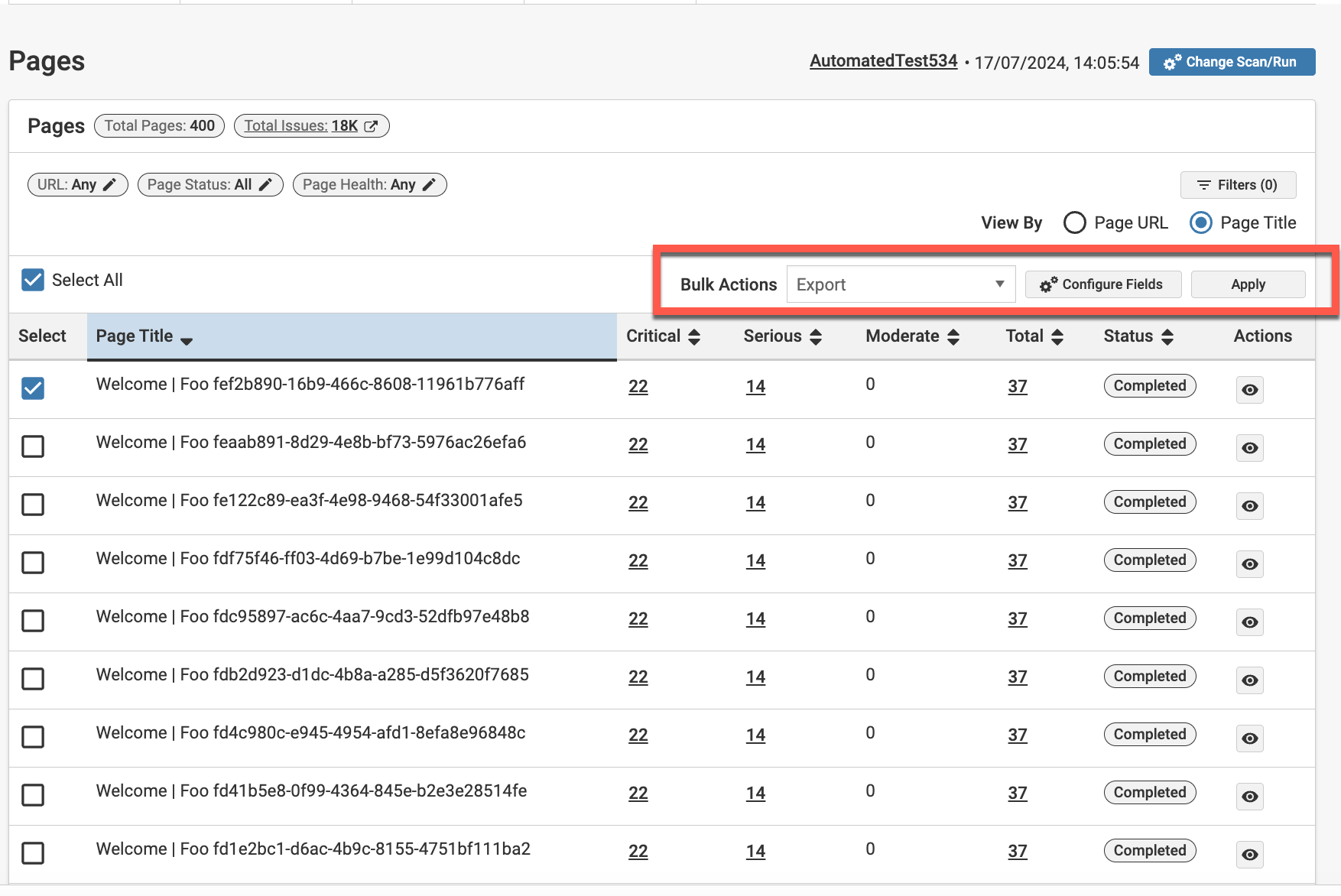This screenshot has height=896, width=1341.
Task: Click eye icon for Foo fd1e2bc1 row
Action: coord(1249,855)
